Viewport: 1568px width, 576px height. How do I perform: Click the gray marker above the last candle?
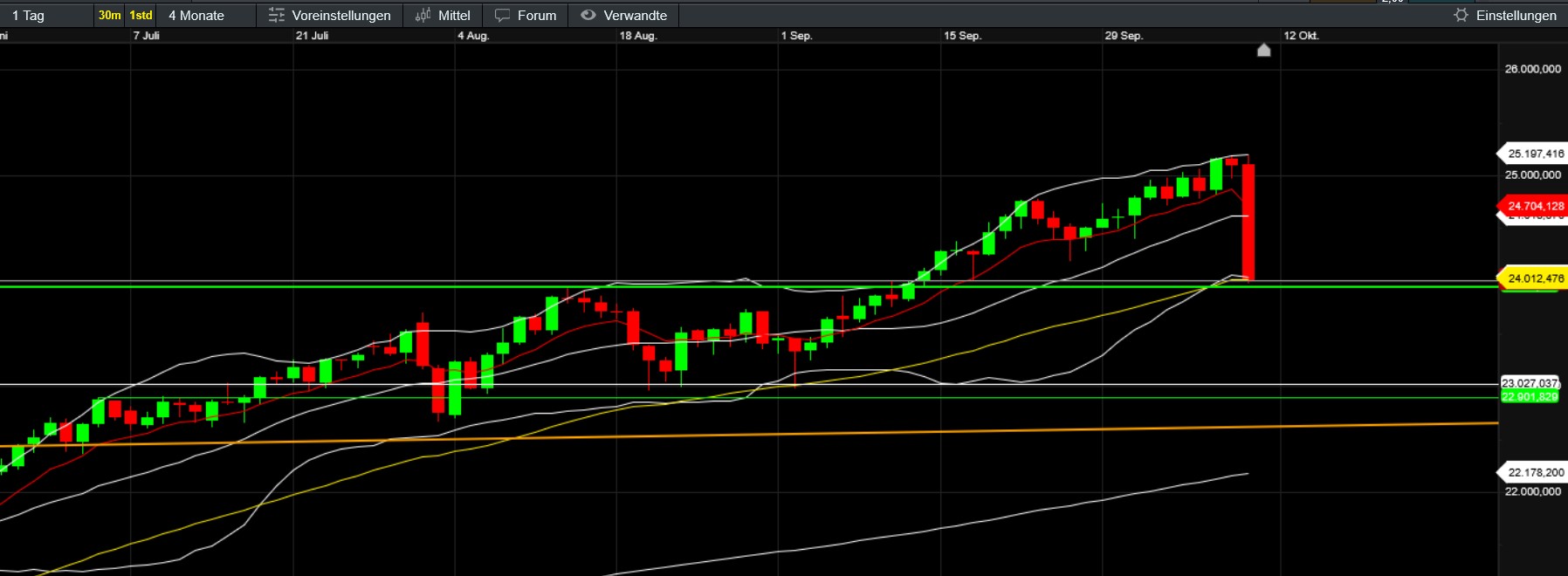1263,50
